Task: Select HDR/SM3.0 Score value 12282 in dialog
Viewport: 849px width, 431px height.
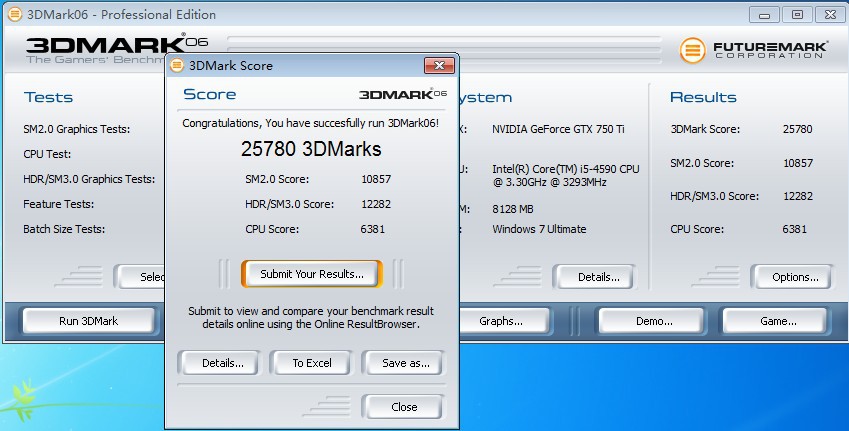Action: 376,204
